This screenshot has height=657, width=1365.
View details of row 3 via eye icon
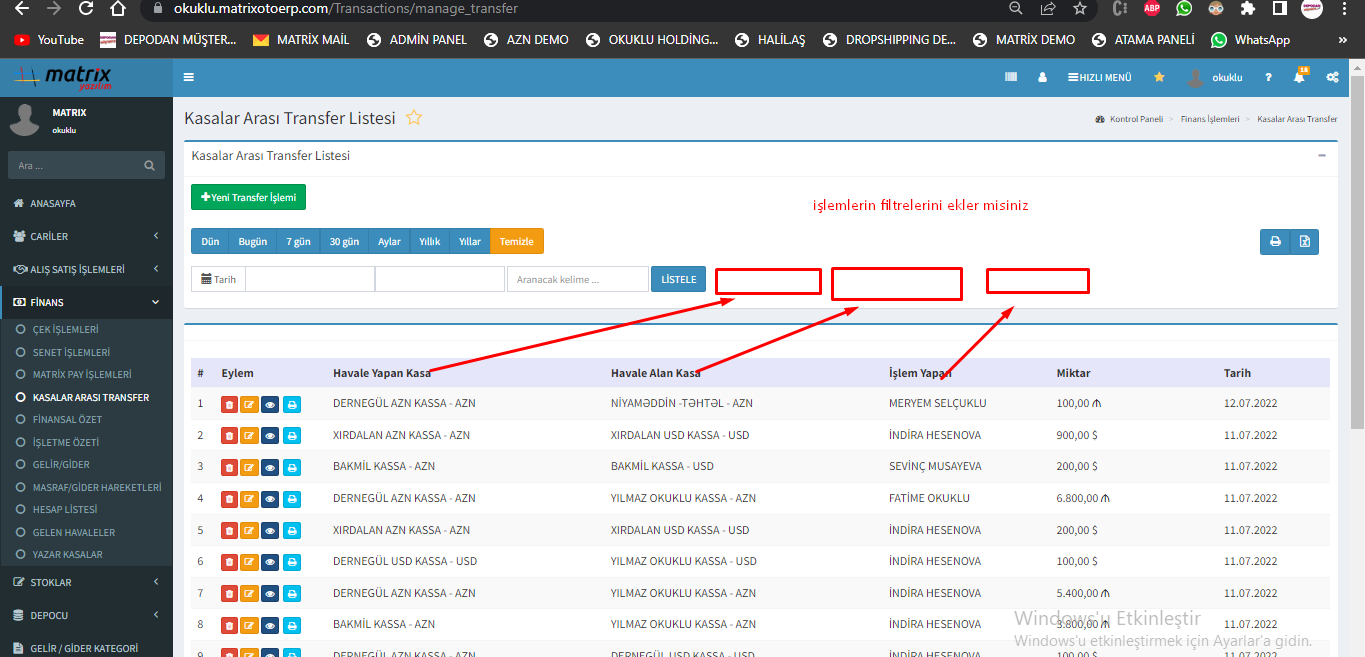click(x=270, y=467)
